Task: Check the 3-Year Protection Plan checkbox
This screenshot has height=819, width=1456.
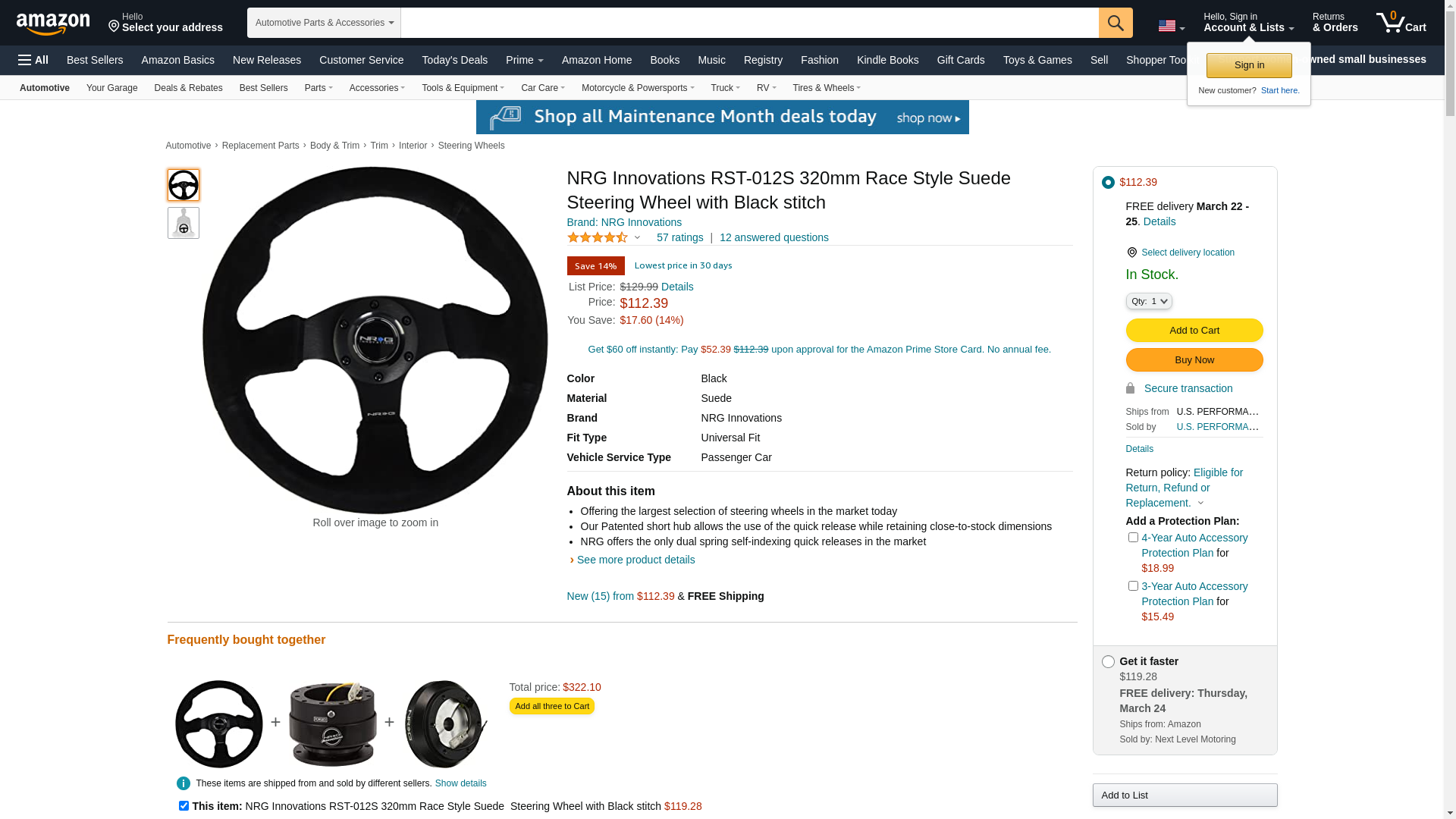Action: [1133, 586]
